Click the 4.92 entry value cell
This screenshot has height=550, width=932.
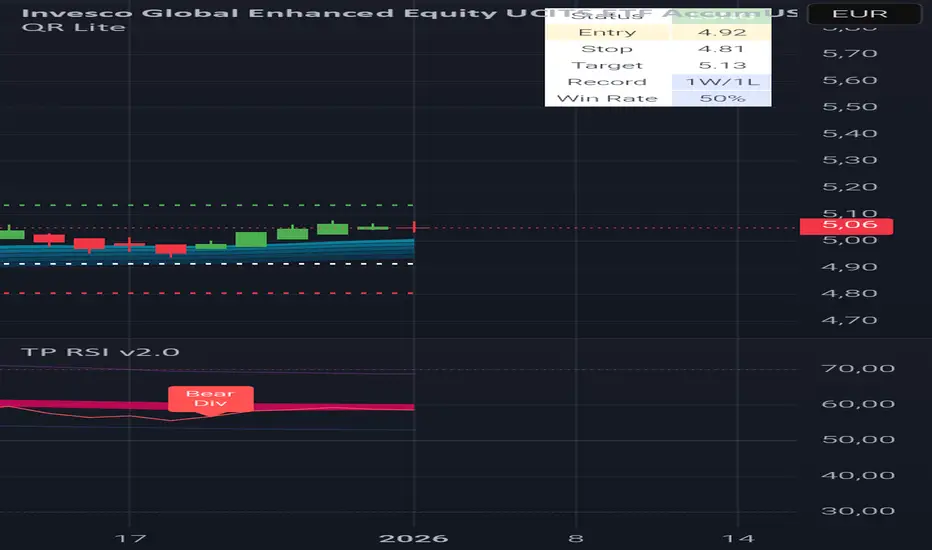(722, 33)
